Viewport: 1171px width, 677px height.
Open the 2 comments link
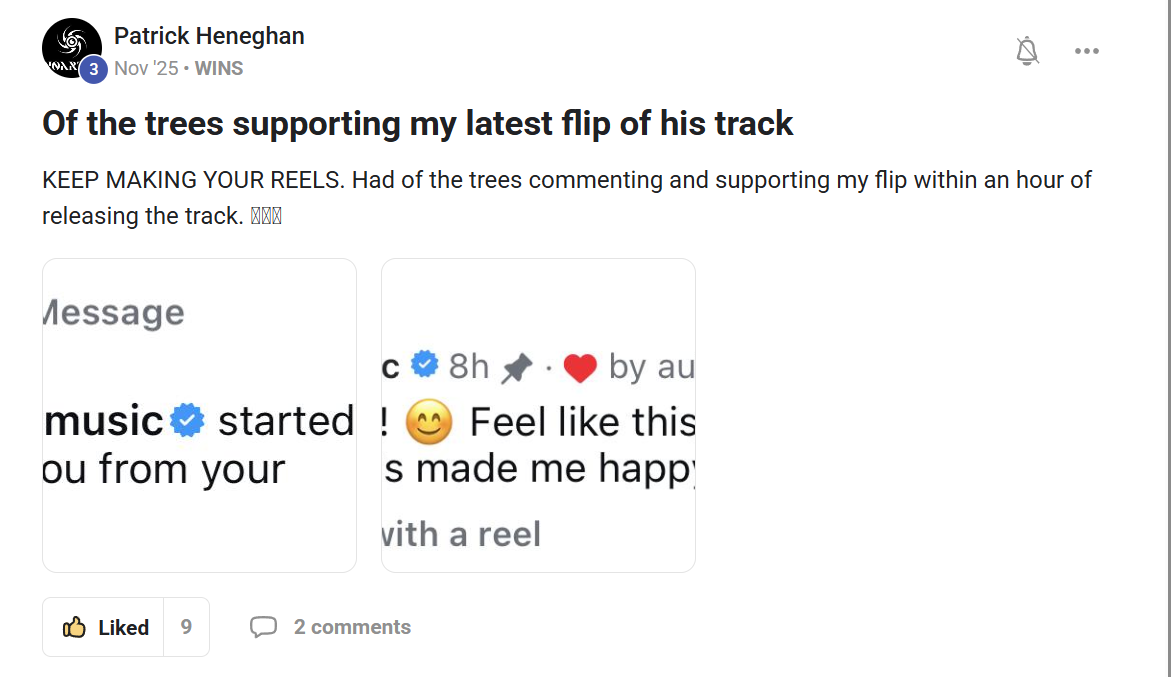coord(352,627)
